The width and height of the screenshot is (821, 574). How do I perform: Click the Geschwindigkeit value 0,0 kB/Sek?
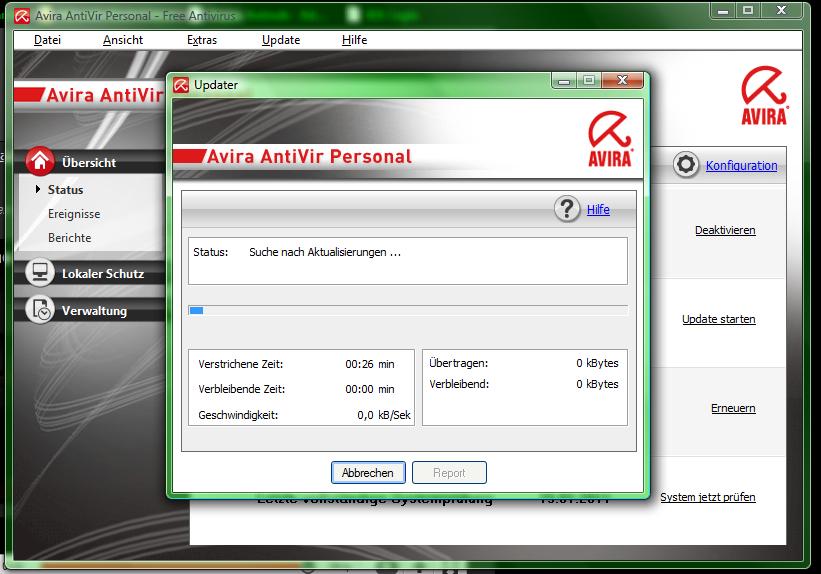tap(384, 415)
